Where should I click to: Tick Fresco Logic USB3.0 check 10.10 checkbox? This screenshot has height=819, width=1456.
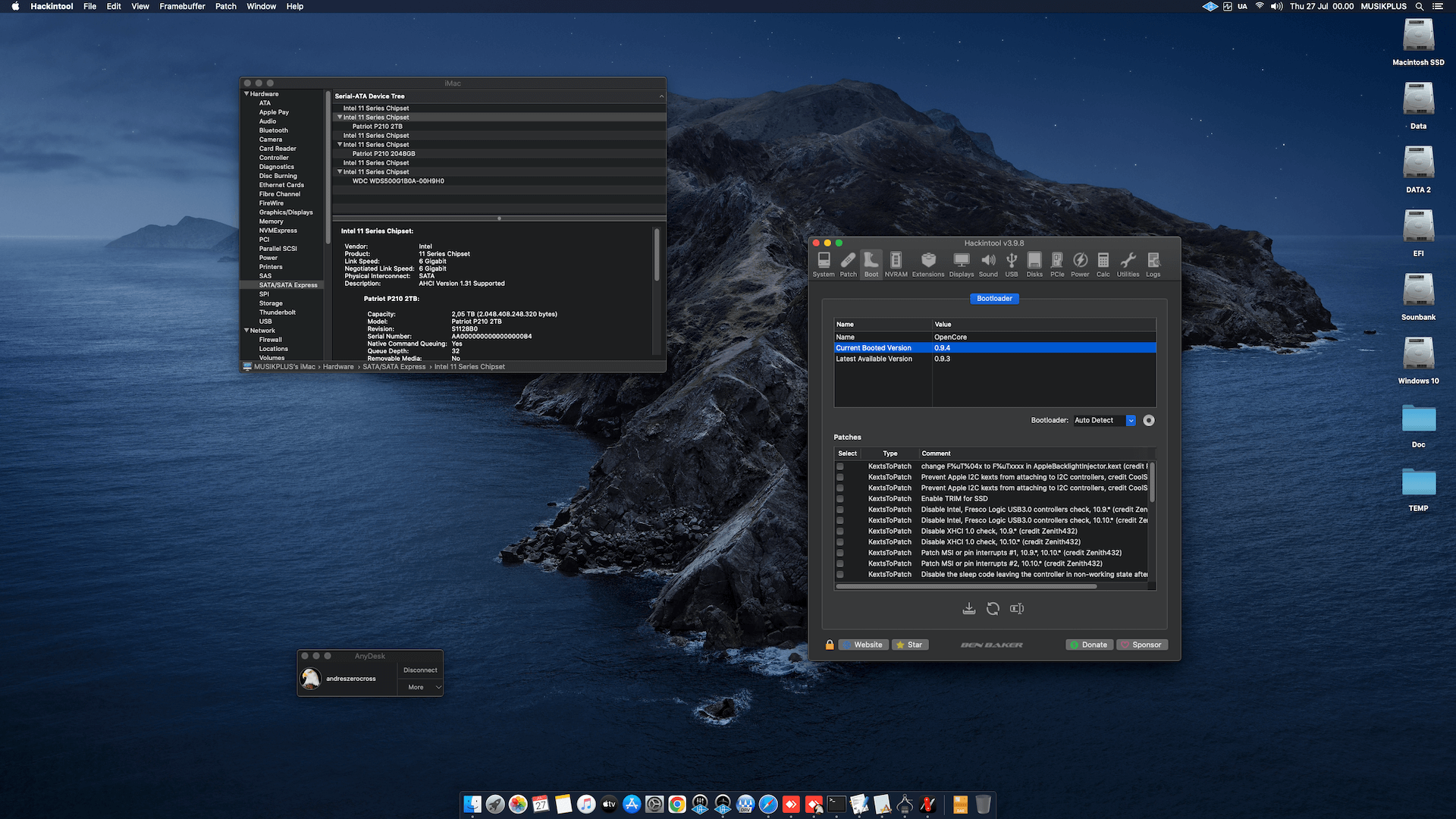coord(839,520)
